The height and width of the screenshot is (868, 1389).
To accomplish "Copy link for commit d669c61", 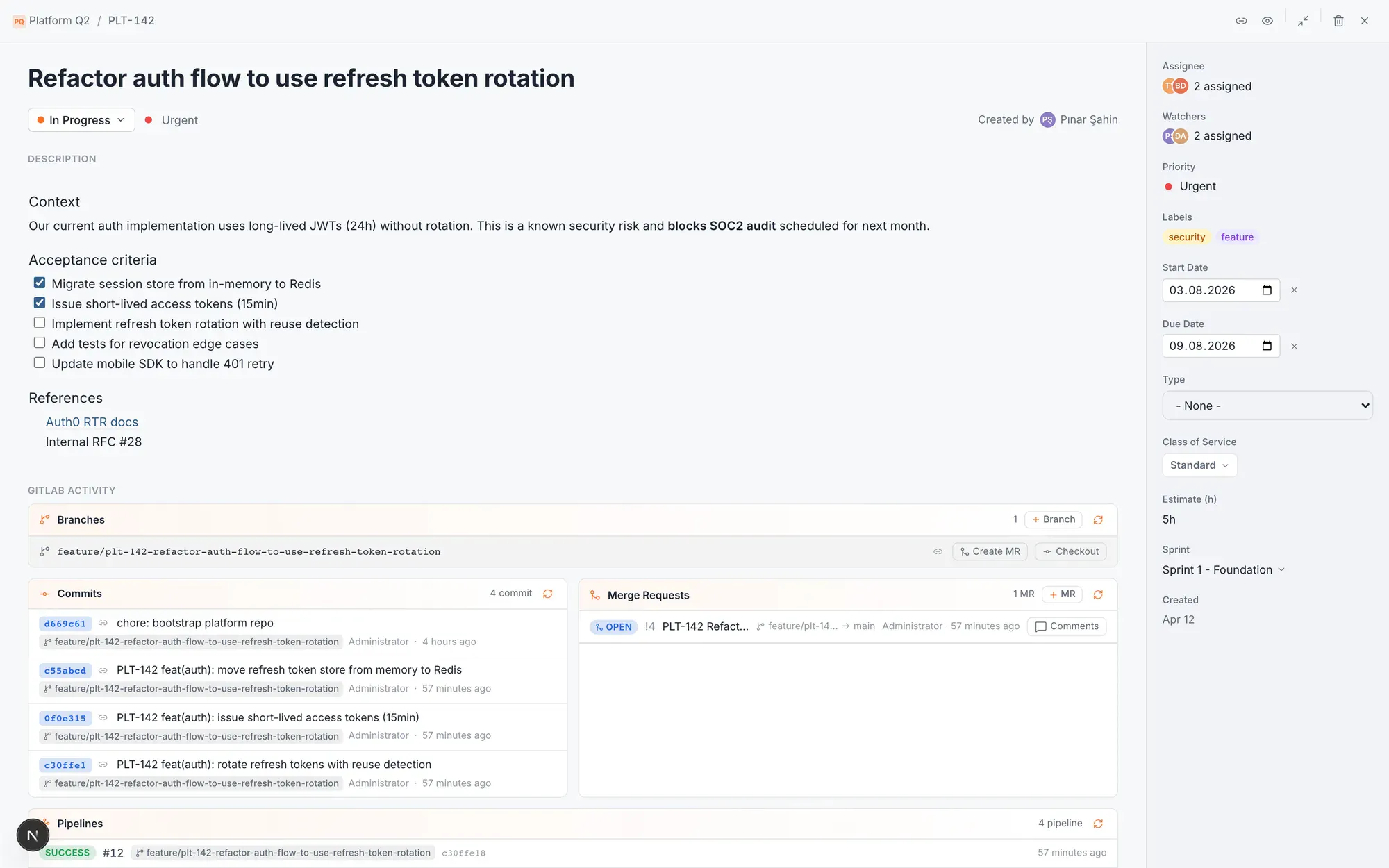I will [x=103, y=623].
